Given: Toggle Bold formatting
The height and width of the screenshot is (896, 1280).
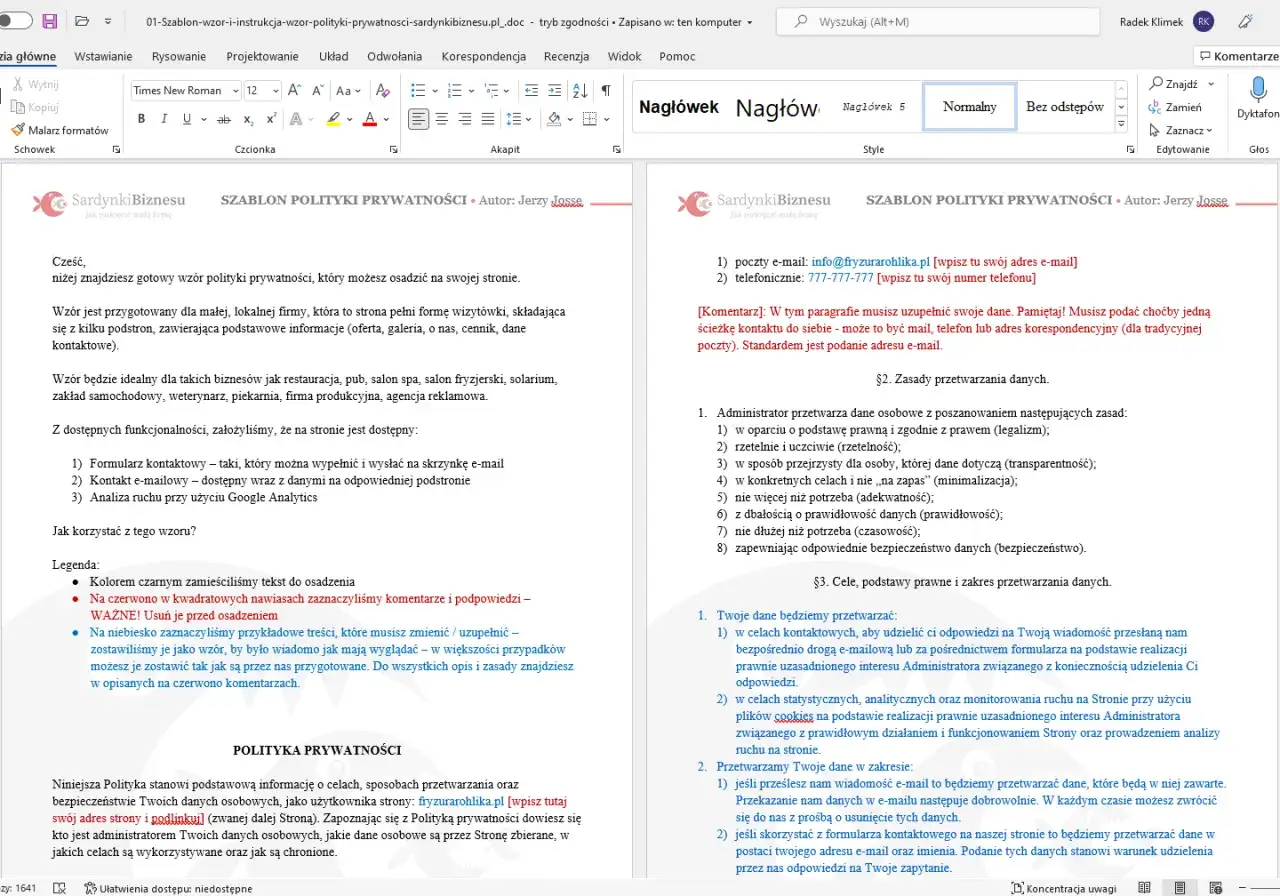Looking at the screenshot, I should (x=141, y=119).
